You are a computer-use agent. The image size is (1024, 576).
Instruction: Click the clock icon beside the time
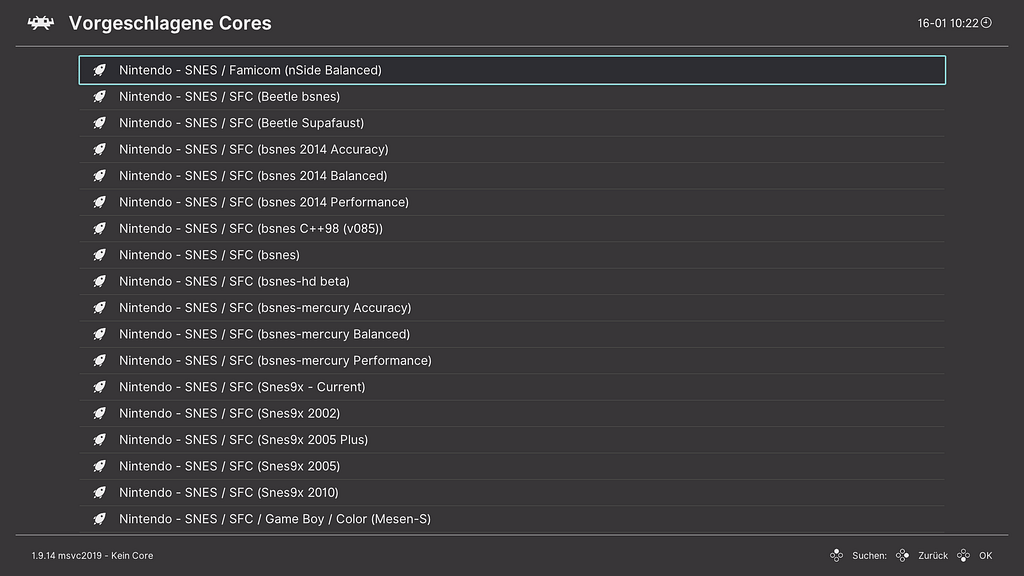coord(986,22)
